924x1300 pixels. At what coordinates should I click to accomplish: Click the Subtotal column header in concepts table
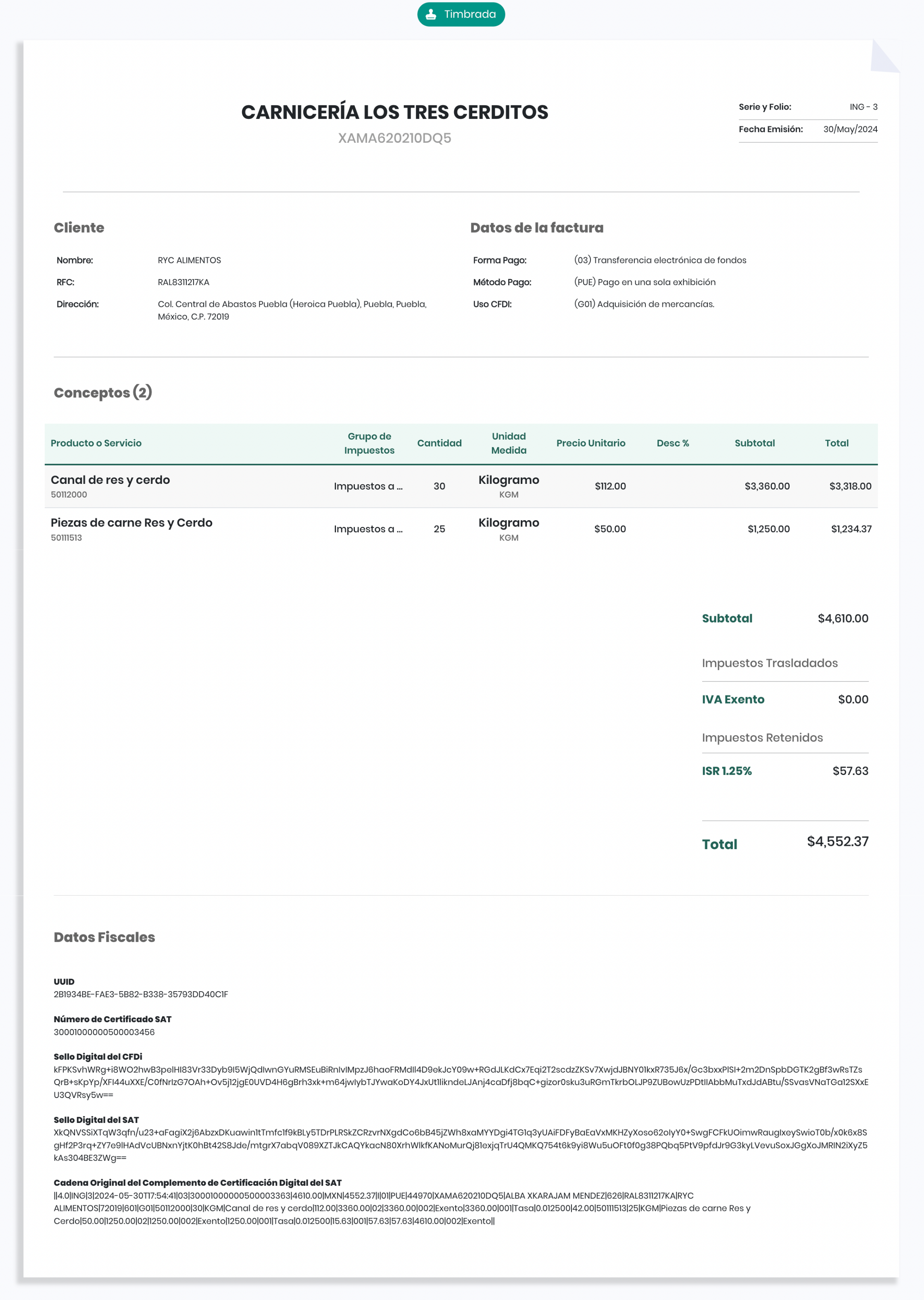pyautogui.click(x=755, y=443)
